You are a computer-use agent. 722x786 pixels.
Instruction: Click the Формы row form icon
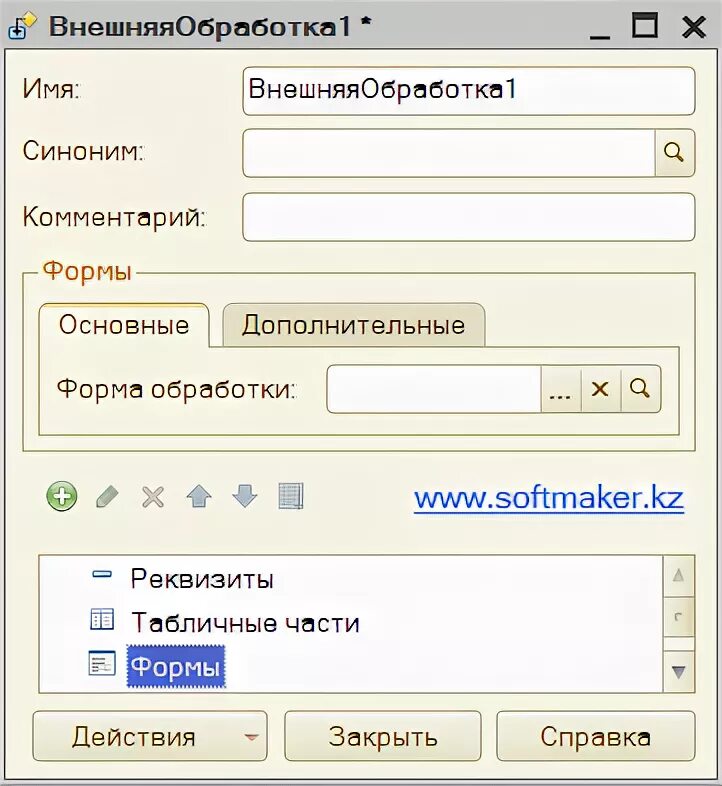102,663
